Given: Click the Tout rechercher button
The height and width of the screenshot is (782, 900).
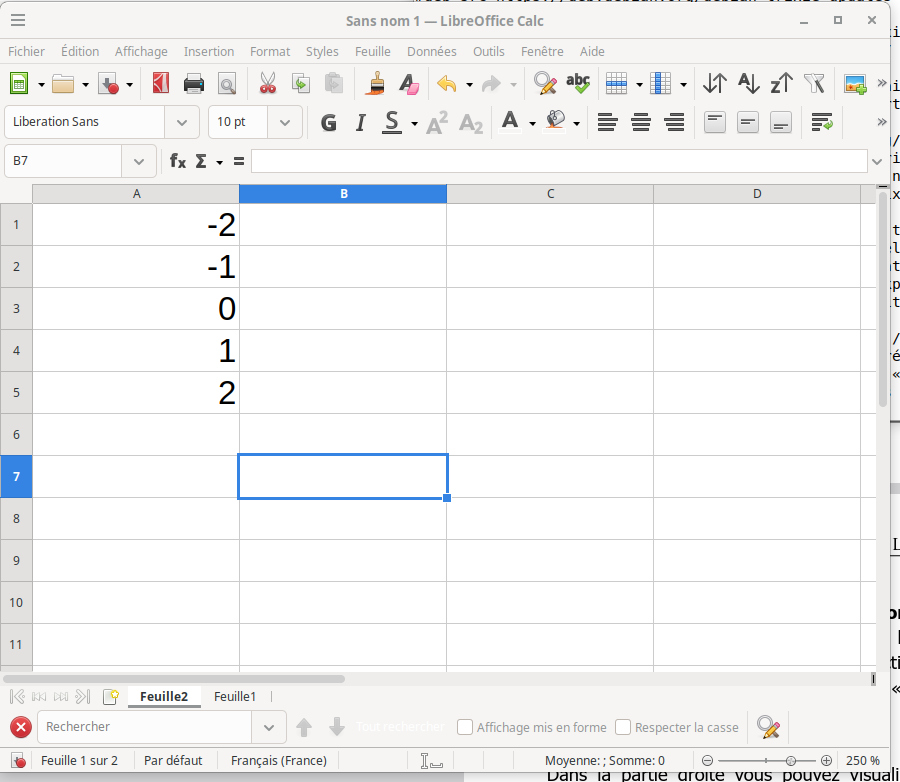Looking at the screenshot, I should [400, 727].
